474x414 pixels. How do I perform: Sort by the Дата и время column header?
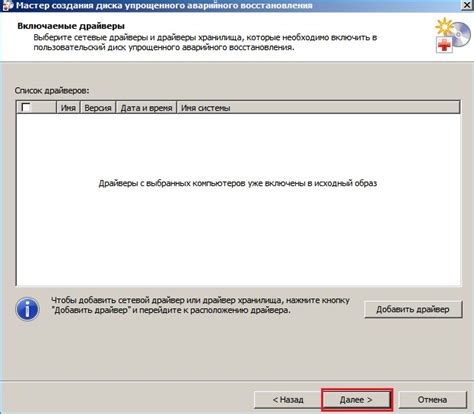[x=146, y=108]
